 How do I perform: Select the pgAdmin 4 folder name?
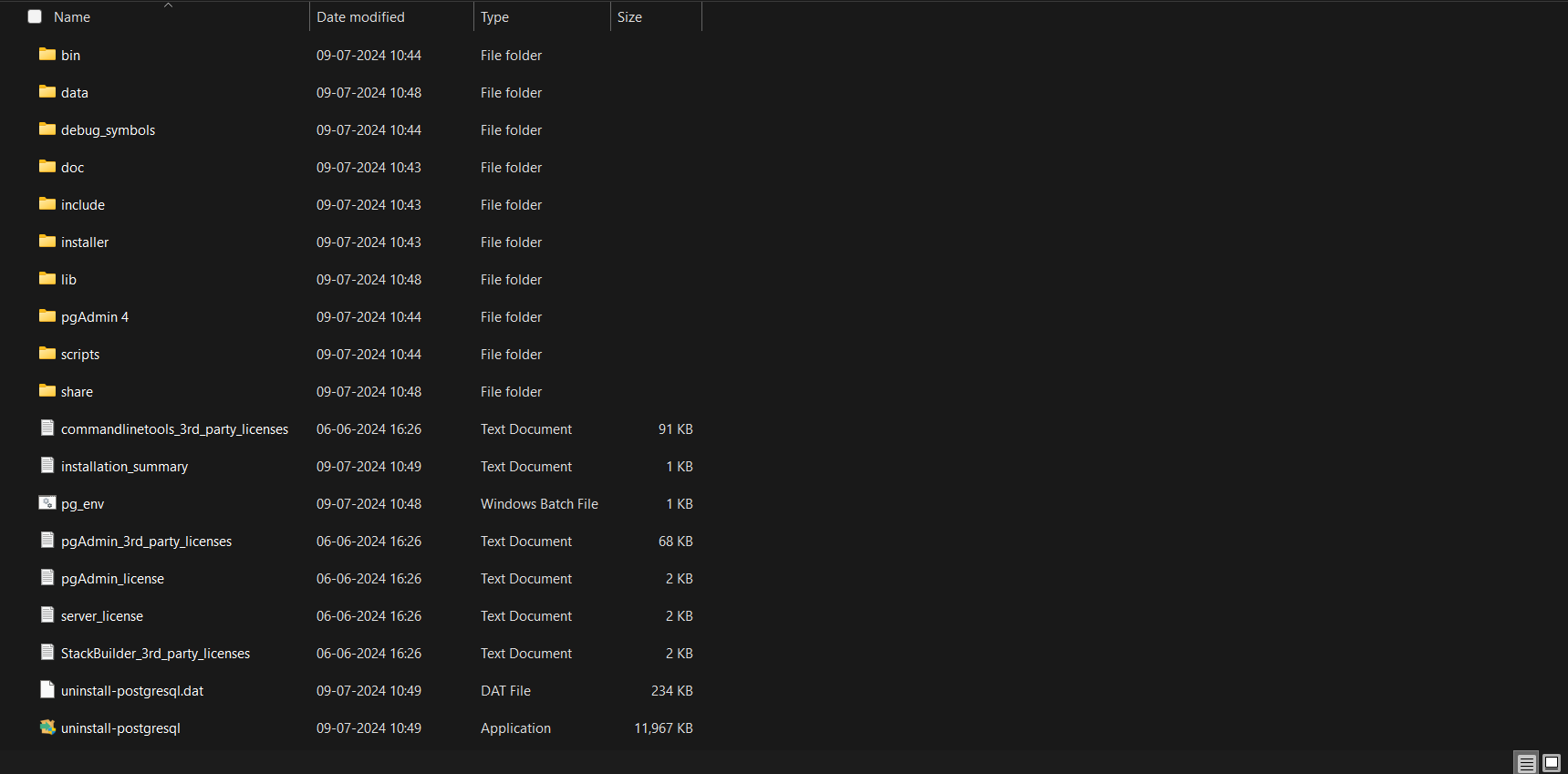[95, 317]
